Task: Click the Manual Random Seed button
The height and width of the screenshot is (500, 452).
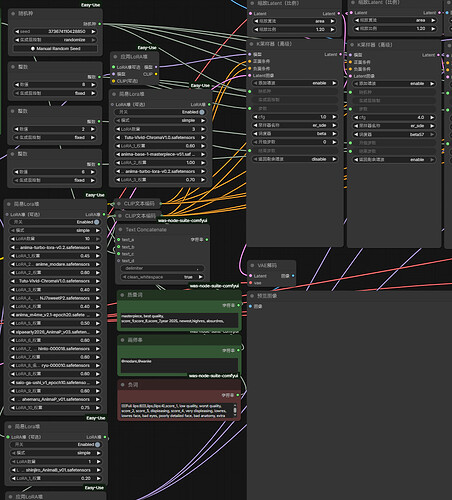Action: pyautogui.click(x=55, y=49)
